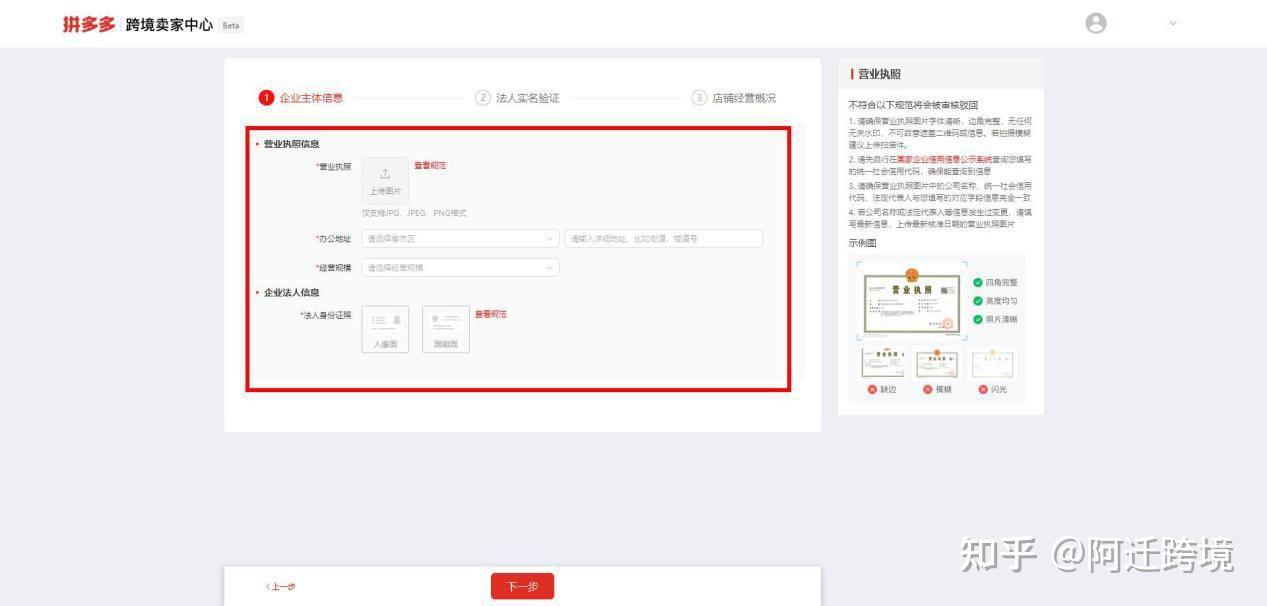Screen dimensions: 1267x606
Task: Click the large sample business license image
Action: pyautogui.click(x=912, y=302)
